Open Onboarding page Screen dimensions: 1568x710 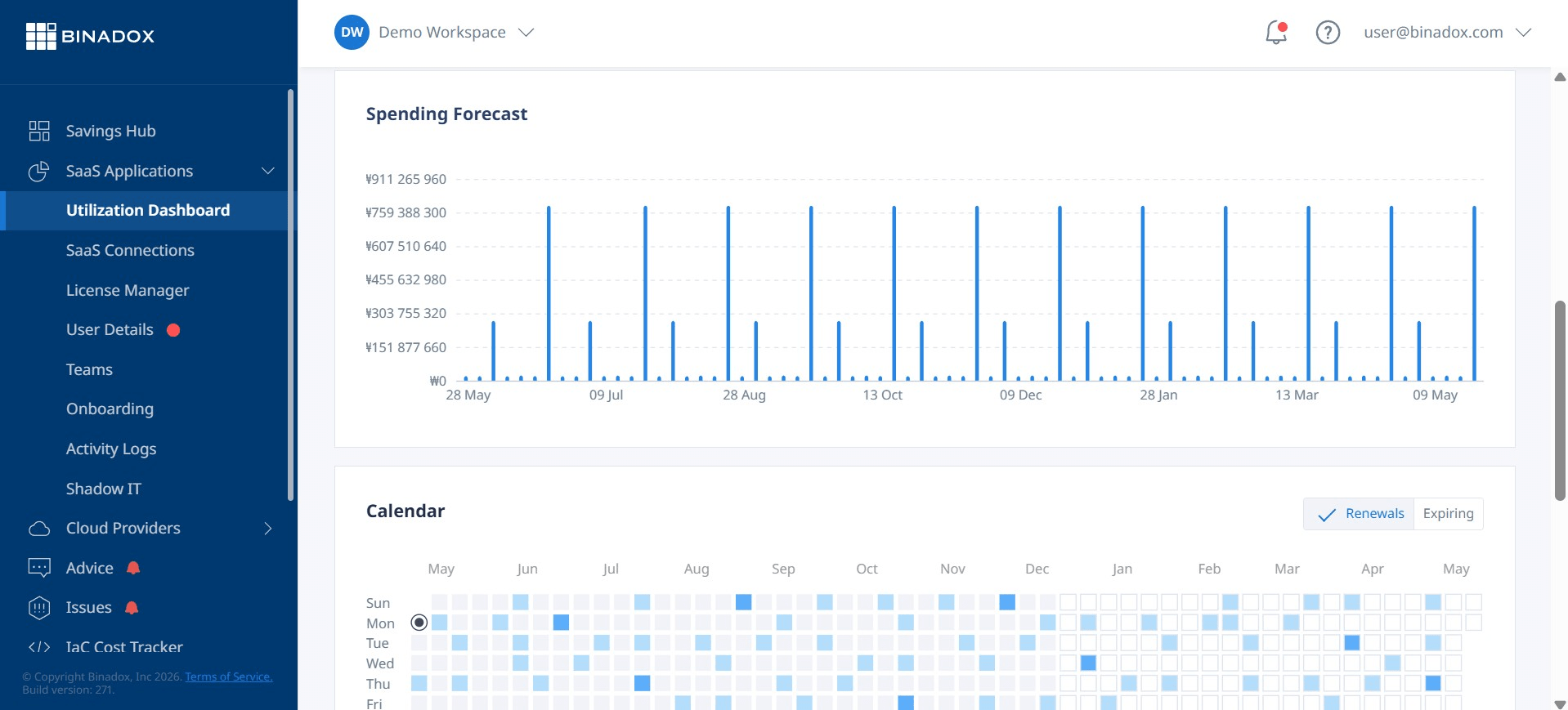tap(110, 409)
